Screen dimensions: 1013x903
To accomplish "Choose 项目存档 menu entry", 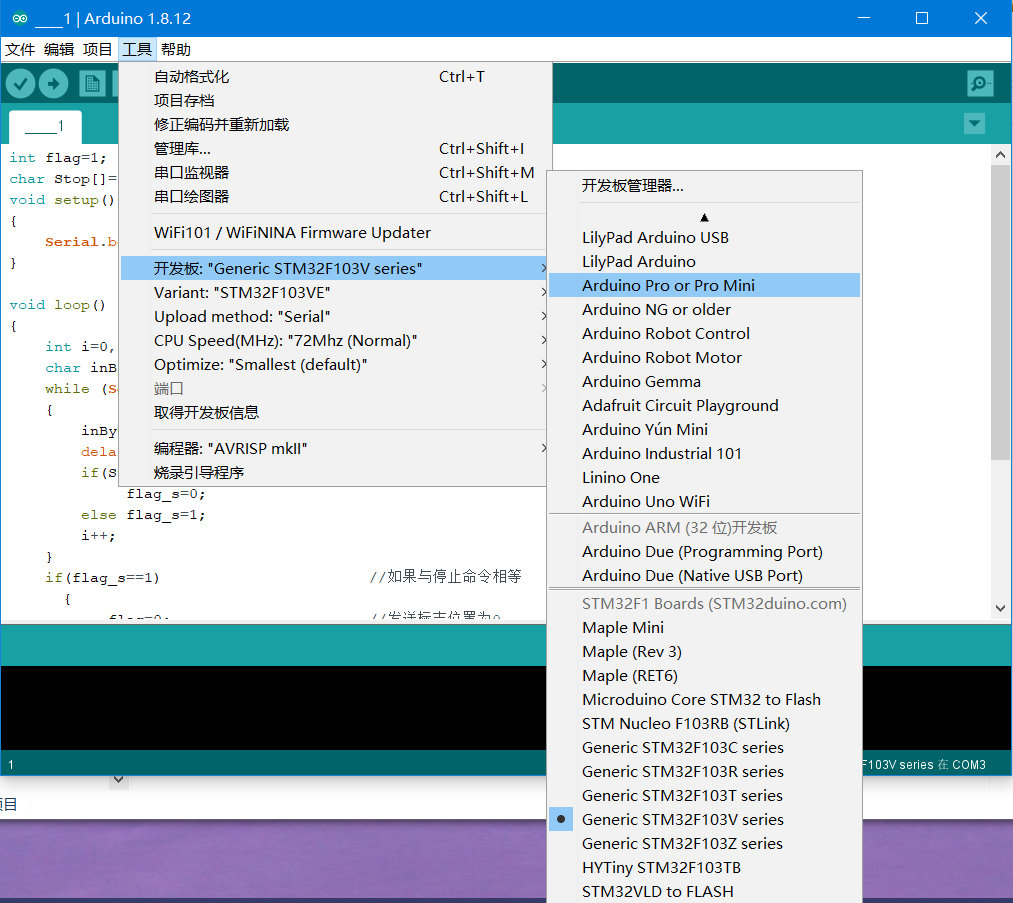I will pos(336,101).
